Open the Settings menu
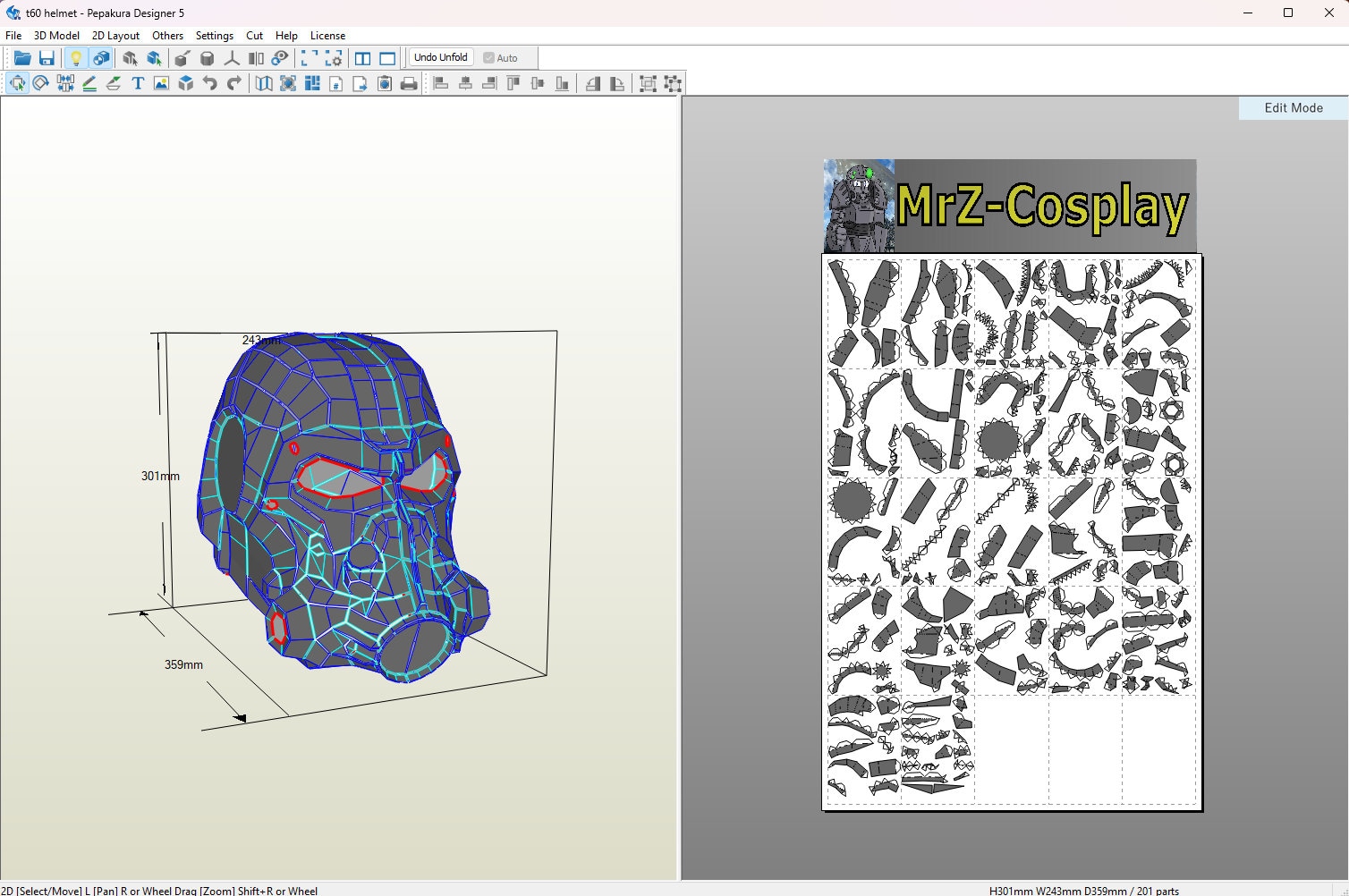Viewport: 1349px width, 896px height. pyautogui.click(x=214, y=35)
